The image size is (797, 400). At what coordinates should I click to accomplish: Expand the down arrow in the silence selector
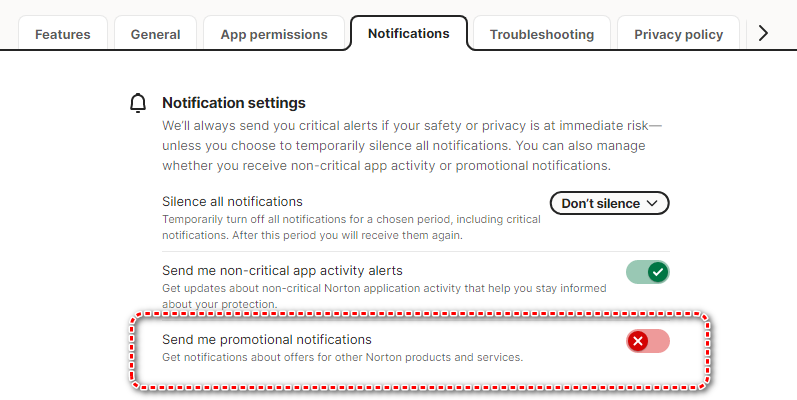coord(653,203)
